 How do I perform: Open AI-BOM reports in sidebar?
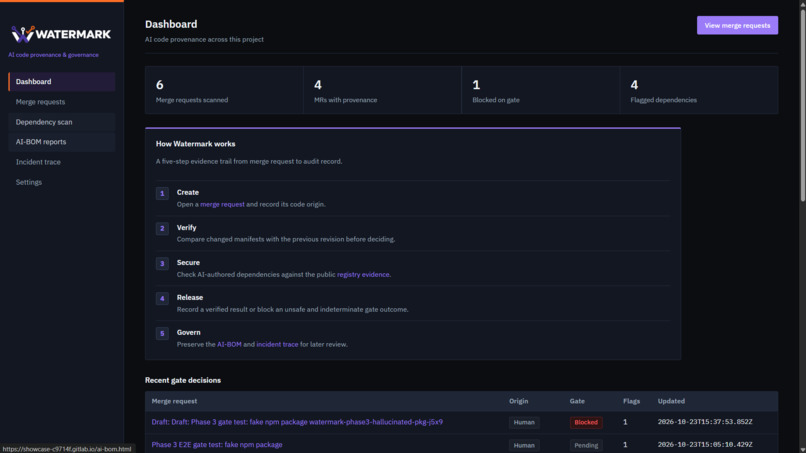tap(62, 142)
